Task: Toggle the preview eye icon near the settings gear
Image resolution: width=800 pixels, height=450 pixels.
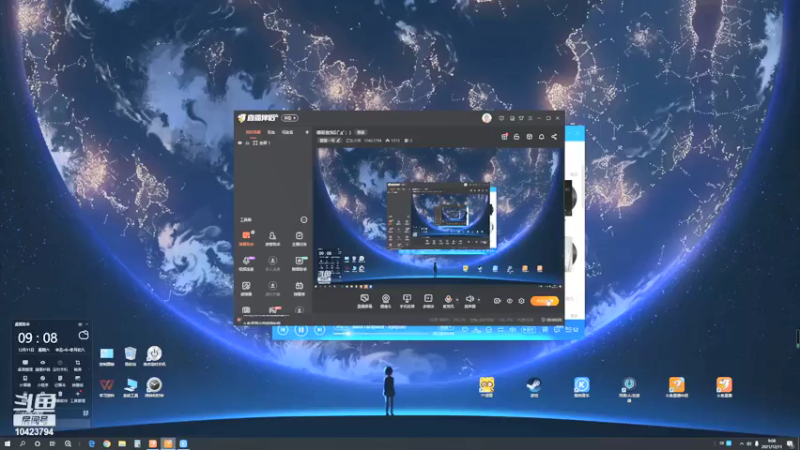Action: pos(509,301)
